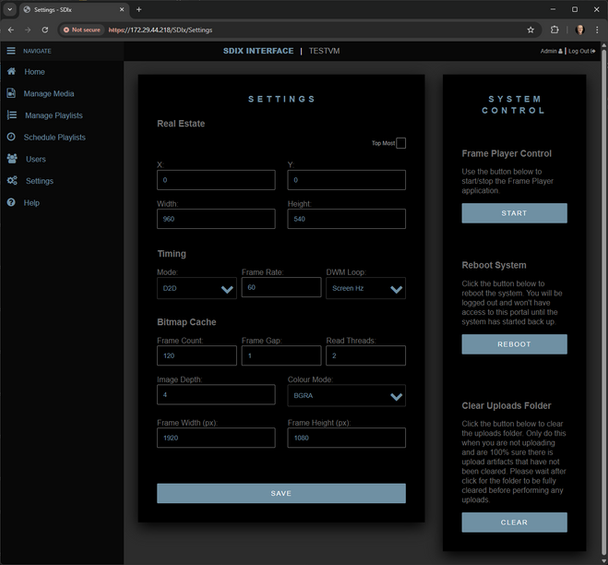
Task: Click the SDIX INTERFACE header title
Action: pos(258,51)
